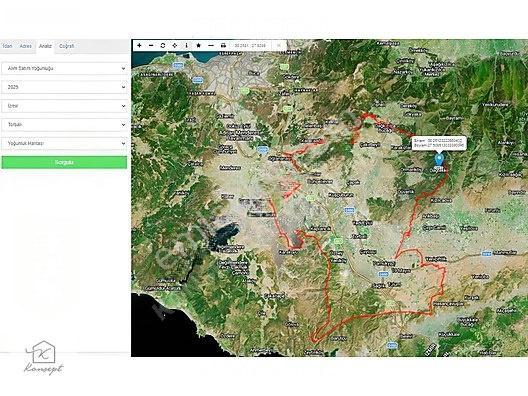Click the coordinate field in map toolbar
528x396 pixels.
coord(251,45)
